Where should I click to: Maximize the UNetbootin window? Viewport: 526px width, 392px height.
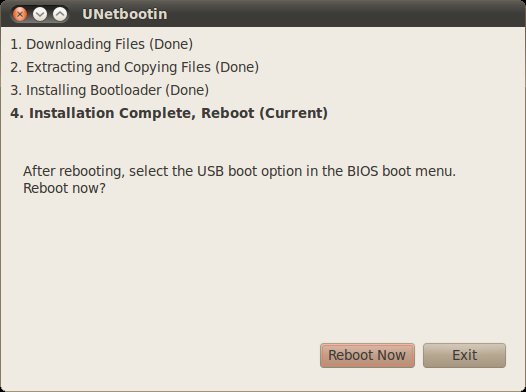pyautogui.click(x=60, y=14)
